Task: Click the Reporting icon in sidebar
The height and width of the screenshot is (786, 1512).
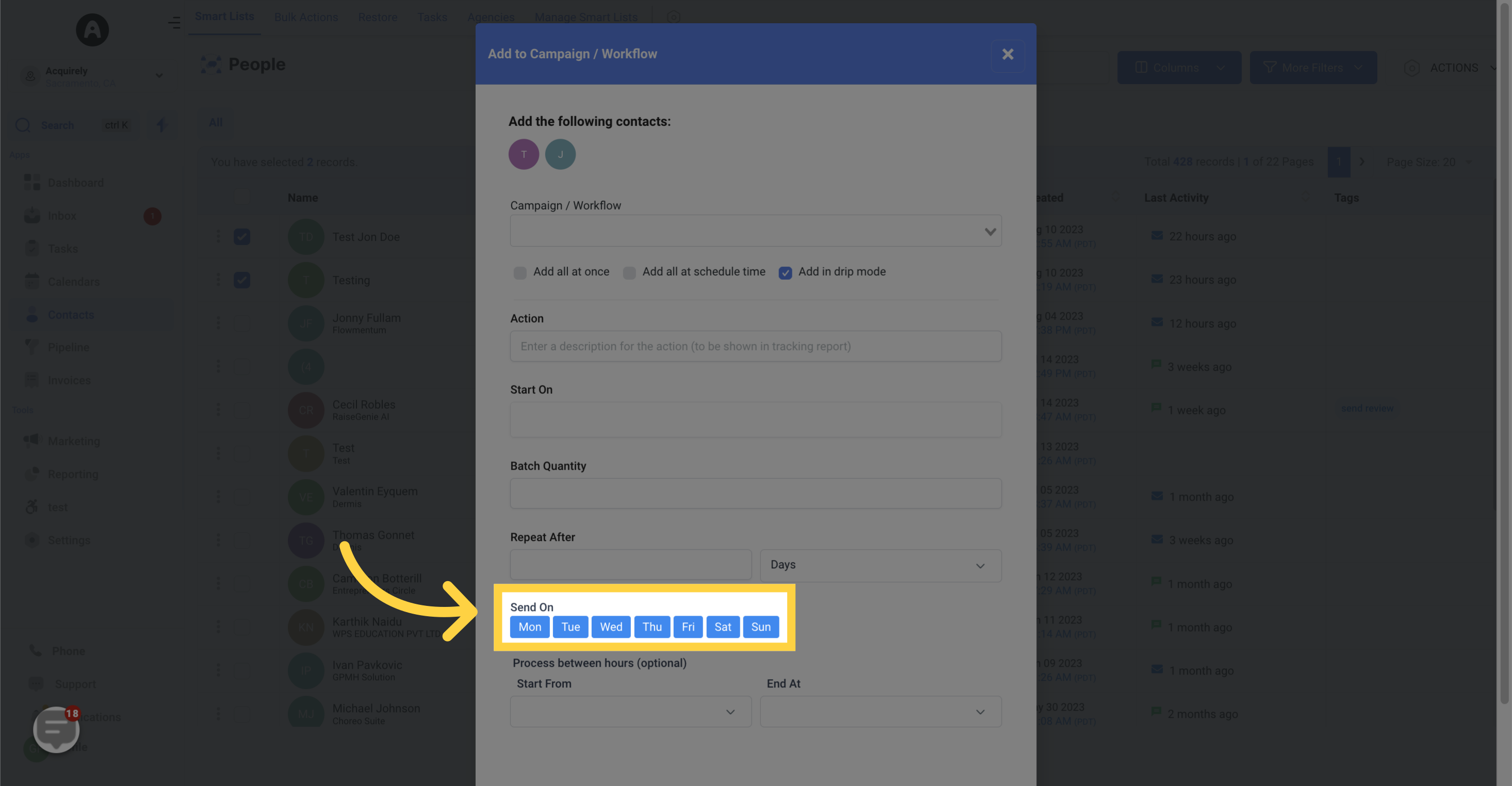Action: pos(31,474)
